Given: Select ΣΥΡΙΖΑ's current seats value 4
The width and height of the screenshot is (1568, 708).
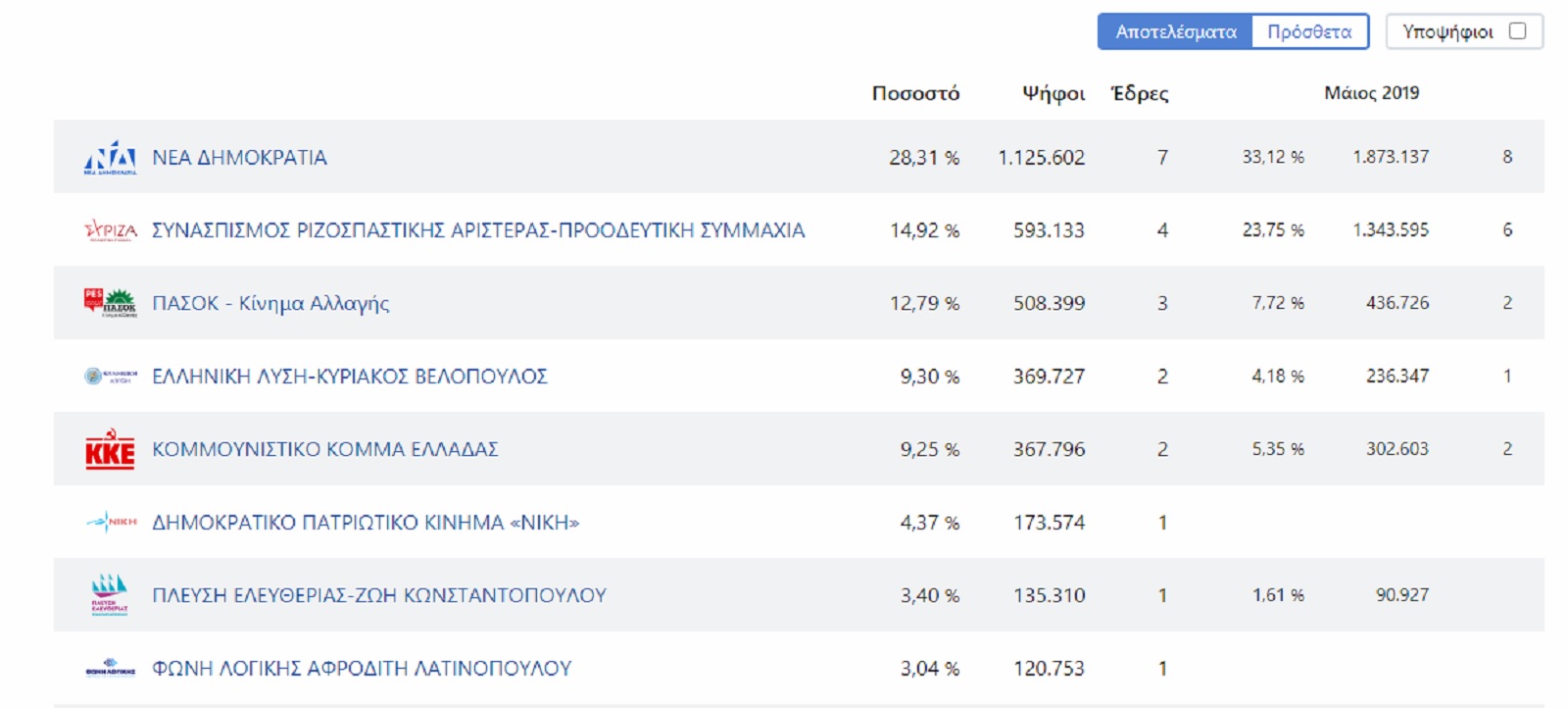Looking at the screenshot, I should [x=1162, y=230].
